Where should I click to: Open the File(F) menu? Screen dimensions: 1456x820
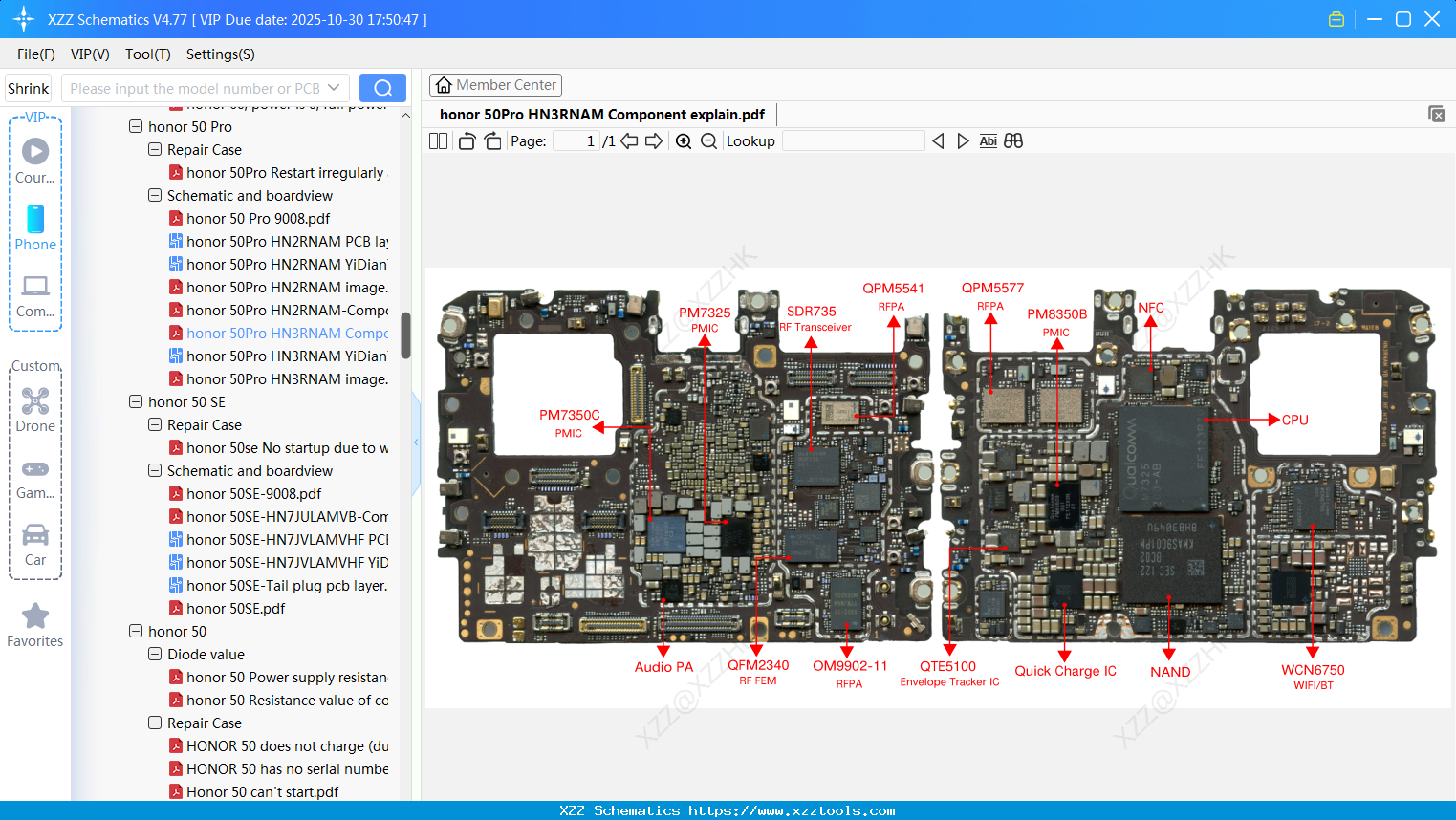point(36,54)
